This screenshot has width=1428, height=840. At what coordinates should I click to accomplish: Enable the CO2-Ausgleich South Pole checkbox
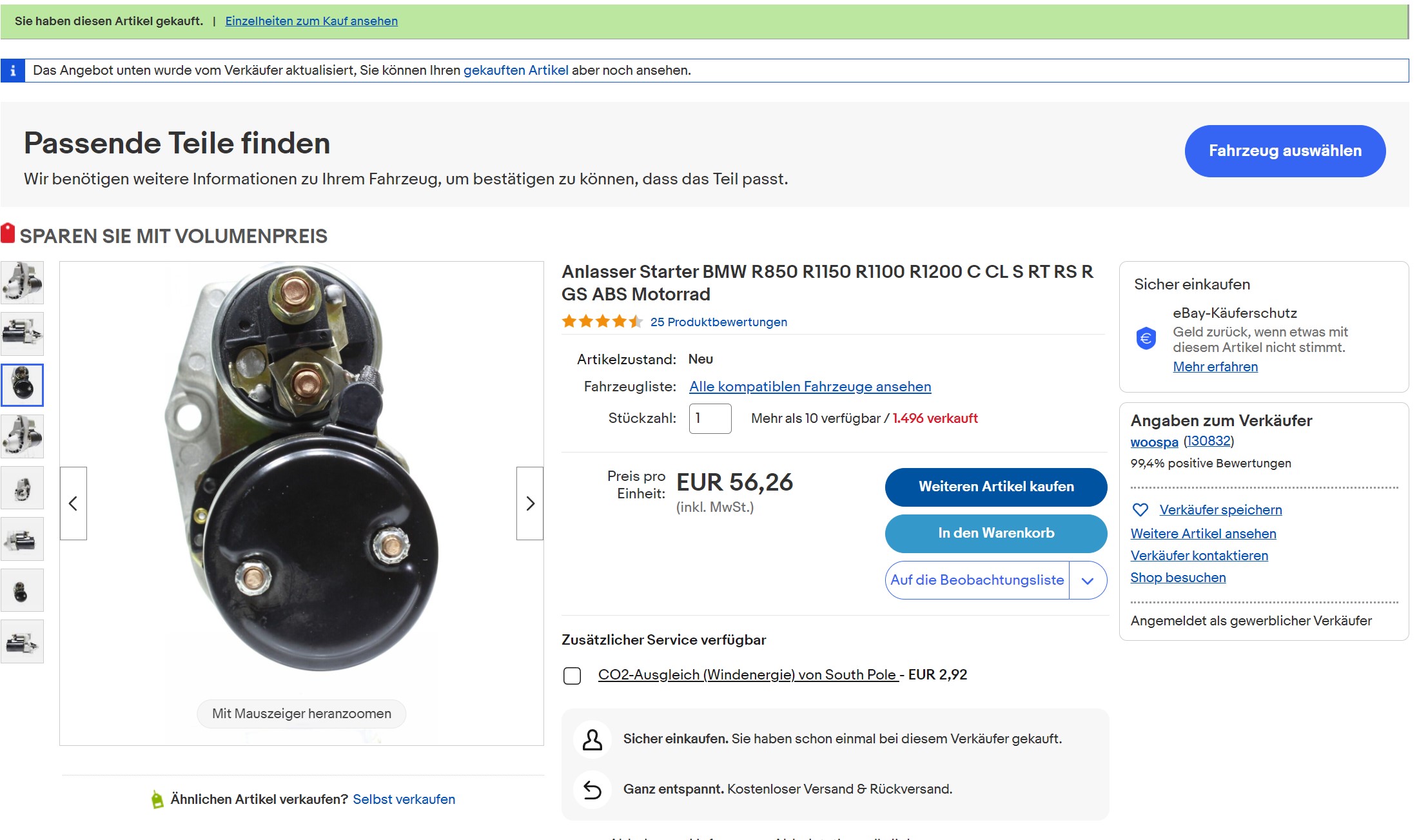tap(572, 676)
